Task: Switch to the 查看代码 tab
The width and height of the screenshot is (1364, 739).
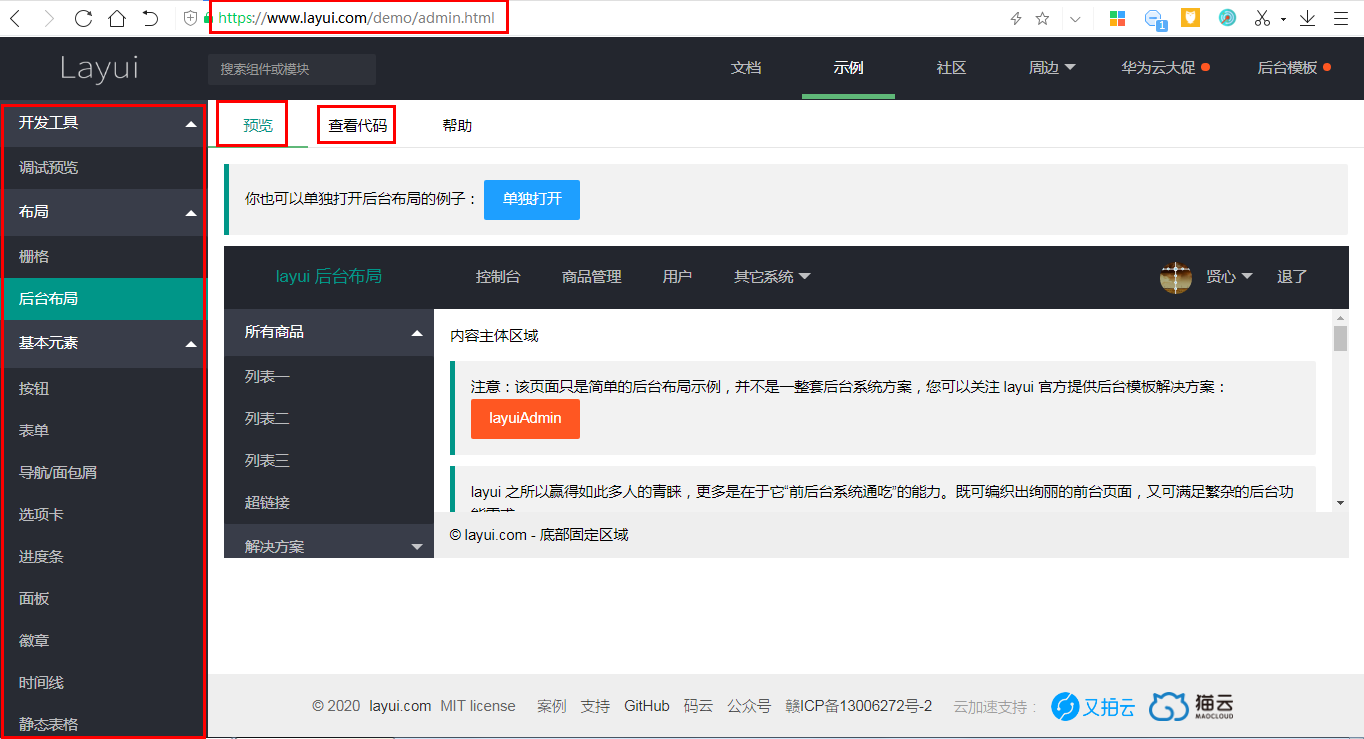Action: coord(357,126)
